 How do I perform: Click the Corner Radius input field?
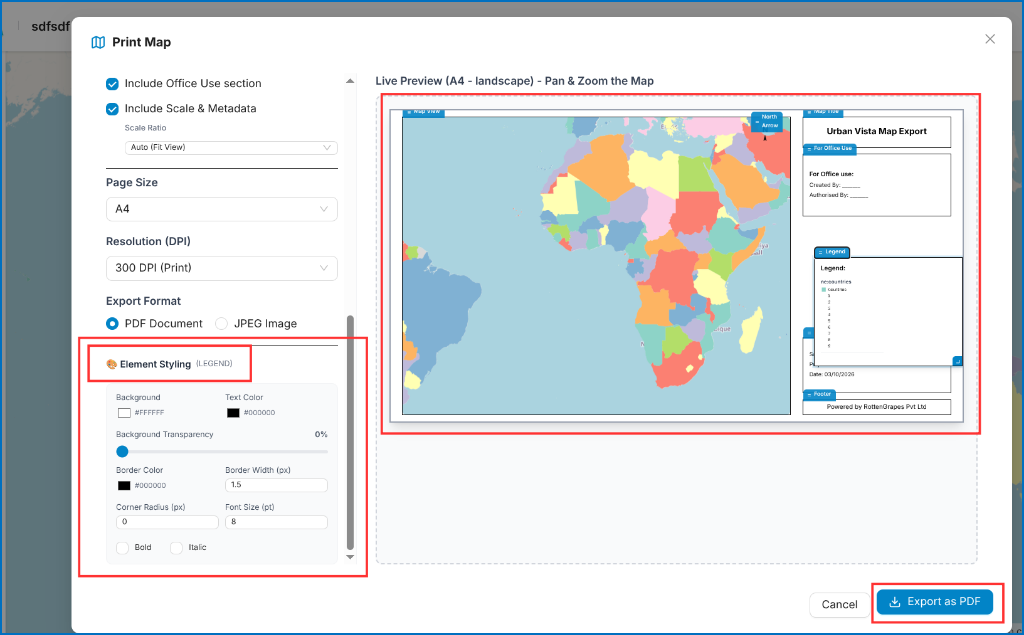tap(167, 522)
